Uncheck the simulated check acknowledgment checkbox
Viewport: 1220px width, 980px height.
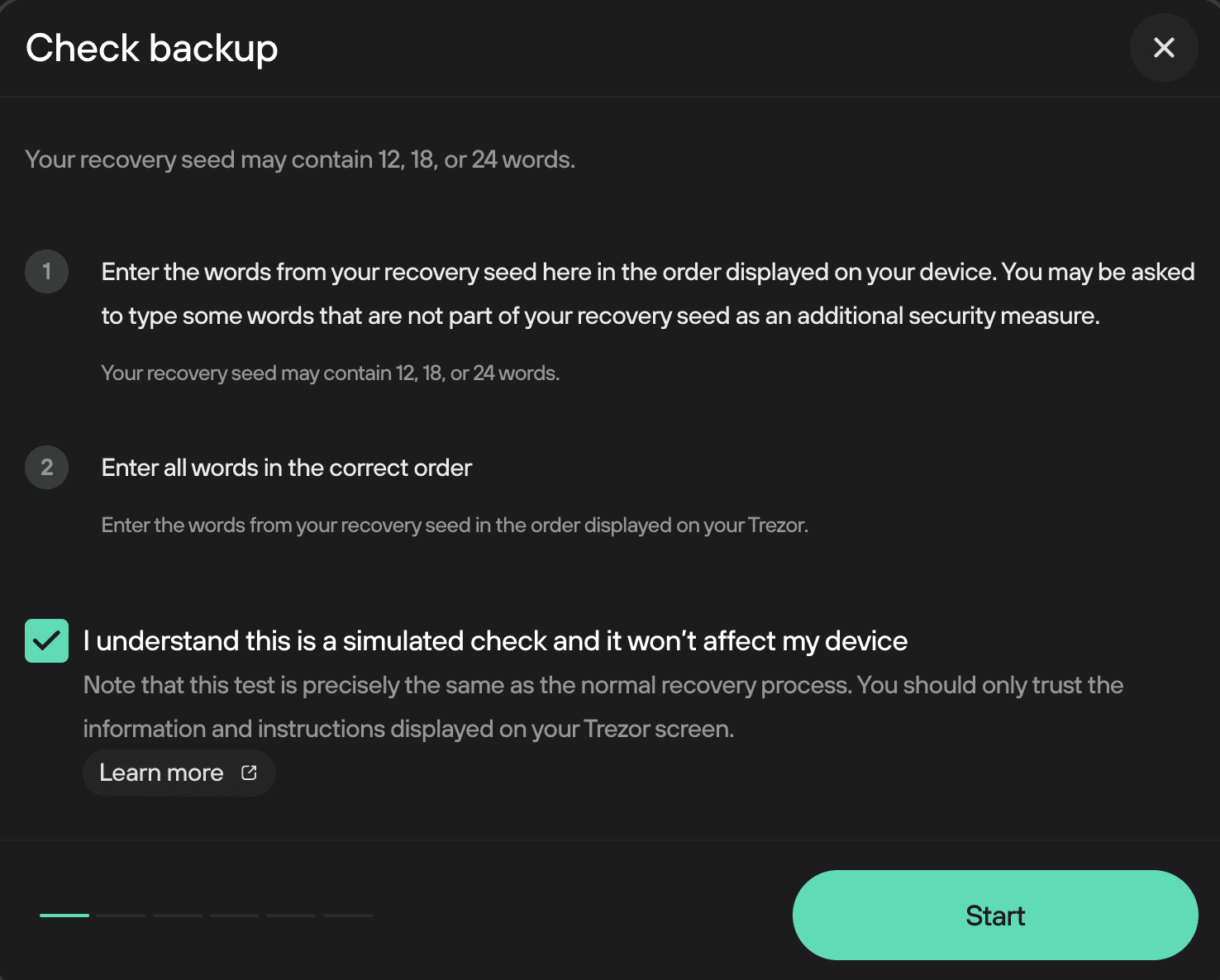coord(47,641)
